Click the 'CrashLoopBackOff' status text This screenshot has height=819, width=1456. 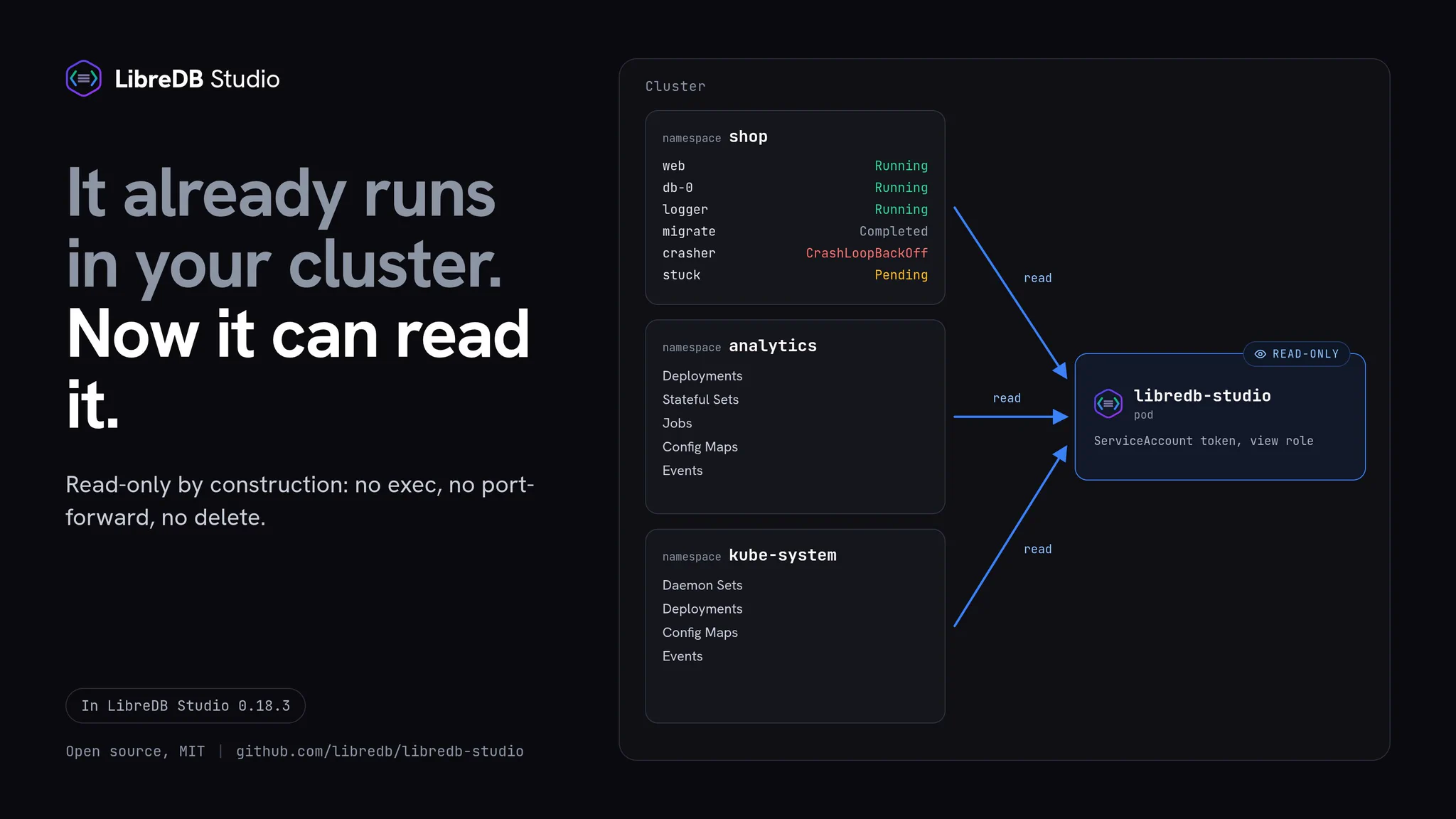click(x=867, y=253)
